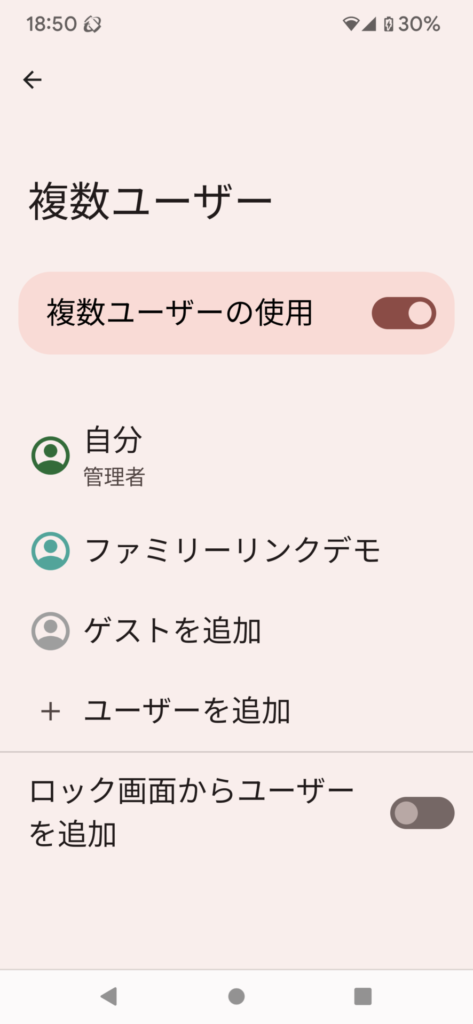Tap the green 自分 user avatar icon
This screenshot has width=473, height=1024.
click(x=50, y=455)
